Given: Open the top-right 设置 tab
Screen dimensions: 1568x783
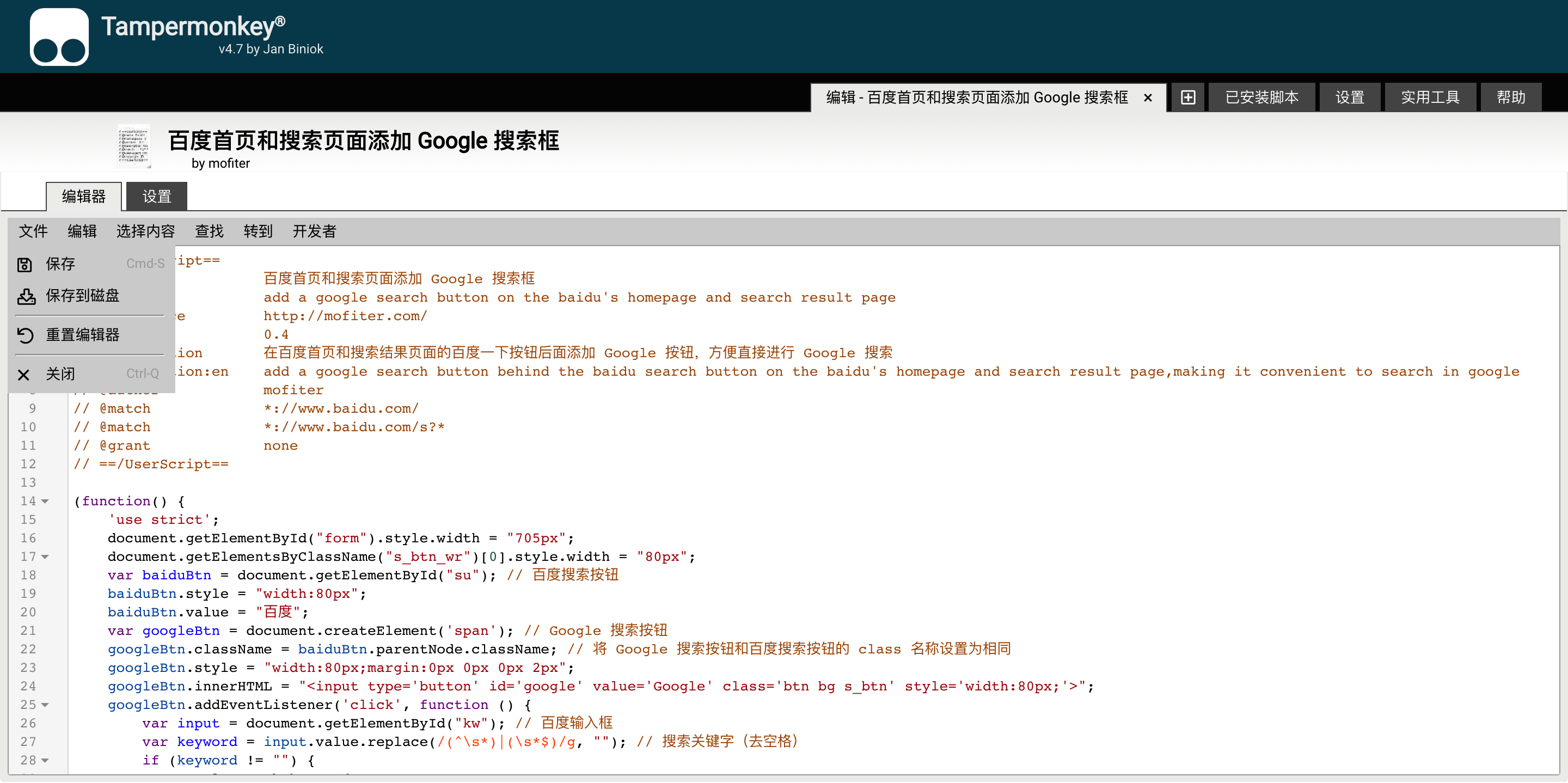Looking at the screenshot, I should click(x=1350, y=97).
